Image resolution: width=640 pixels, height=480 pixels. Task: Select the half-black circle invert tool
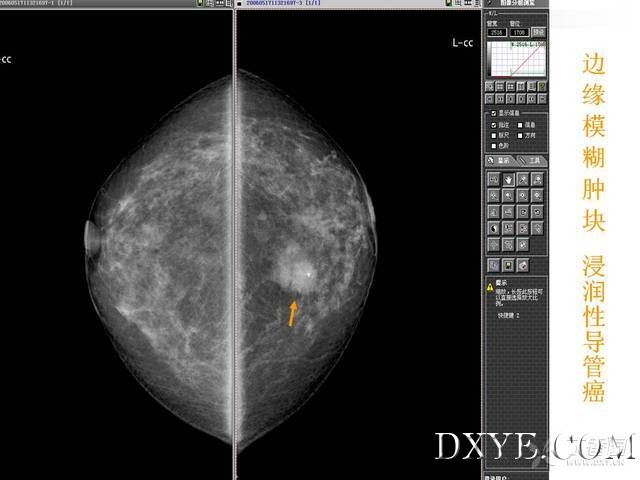(x=493, y=229)
